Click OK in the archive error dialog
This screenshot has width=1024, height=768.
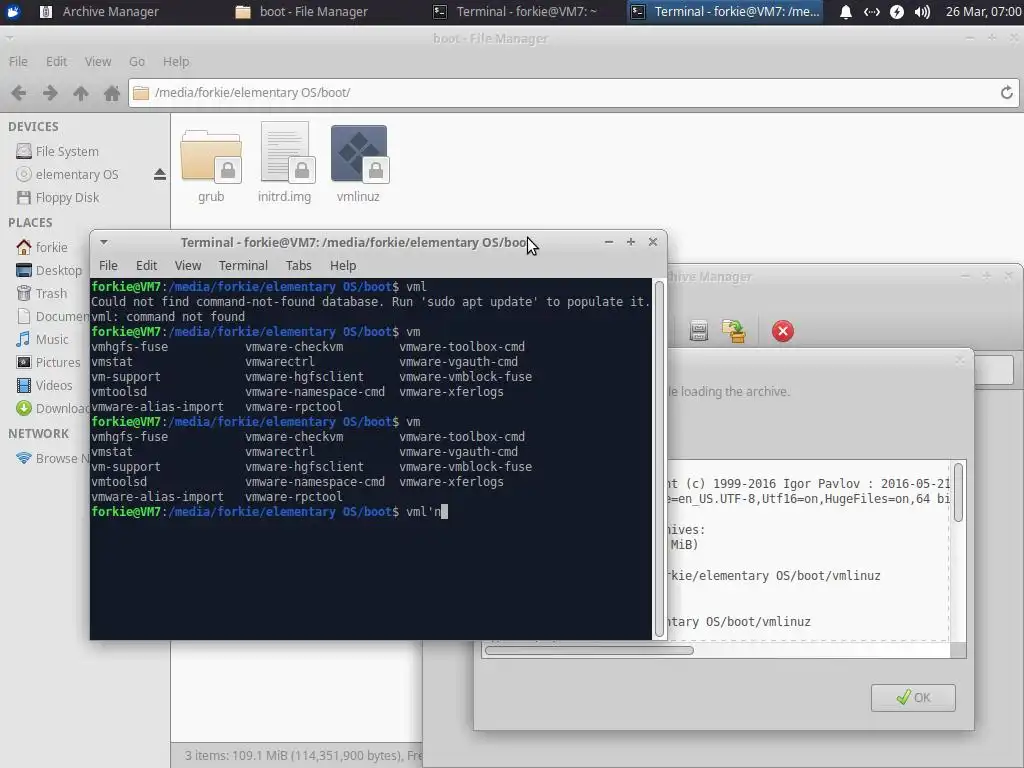(913, 697)
